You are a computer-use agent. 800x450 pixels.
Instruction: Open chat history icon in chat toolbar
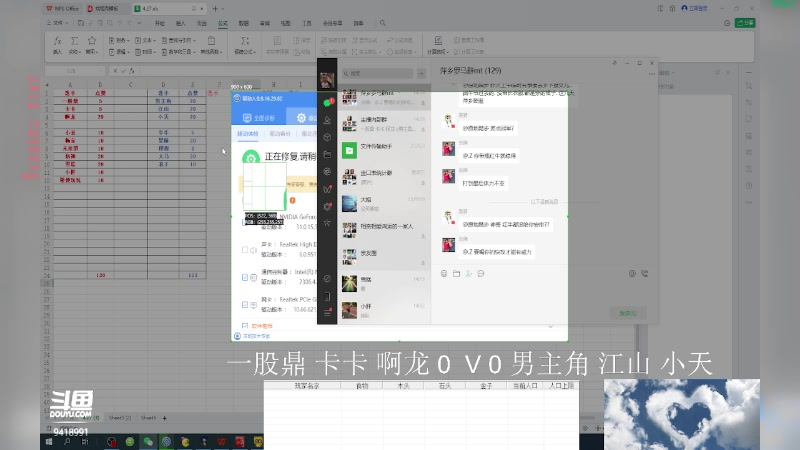click(481, 273)
